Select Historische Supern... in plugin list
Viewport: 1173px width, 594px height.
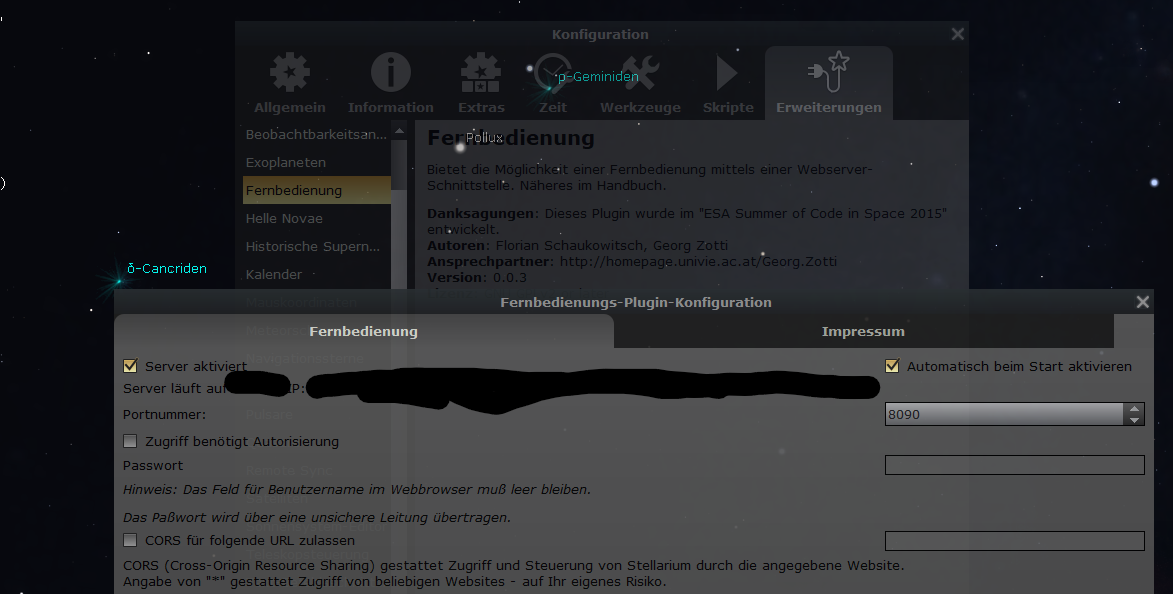click(x=316, y=246)
